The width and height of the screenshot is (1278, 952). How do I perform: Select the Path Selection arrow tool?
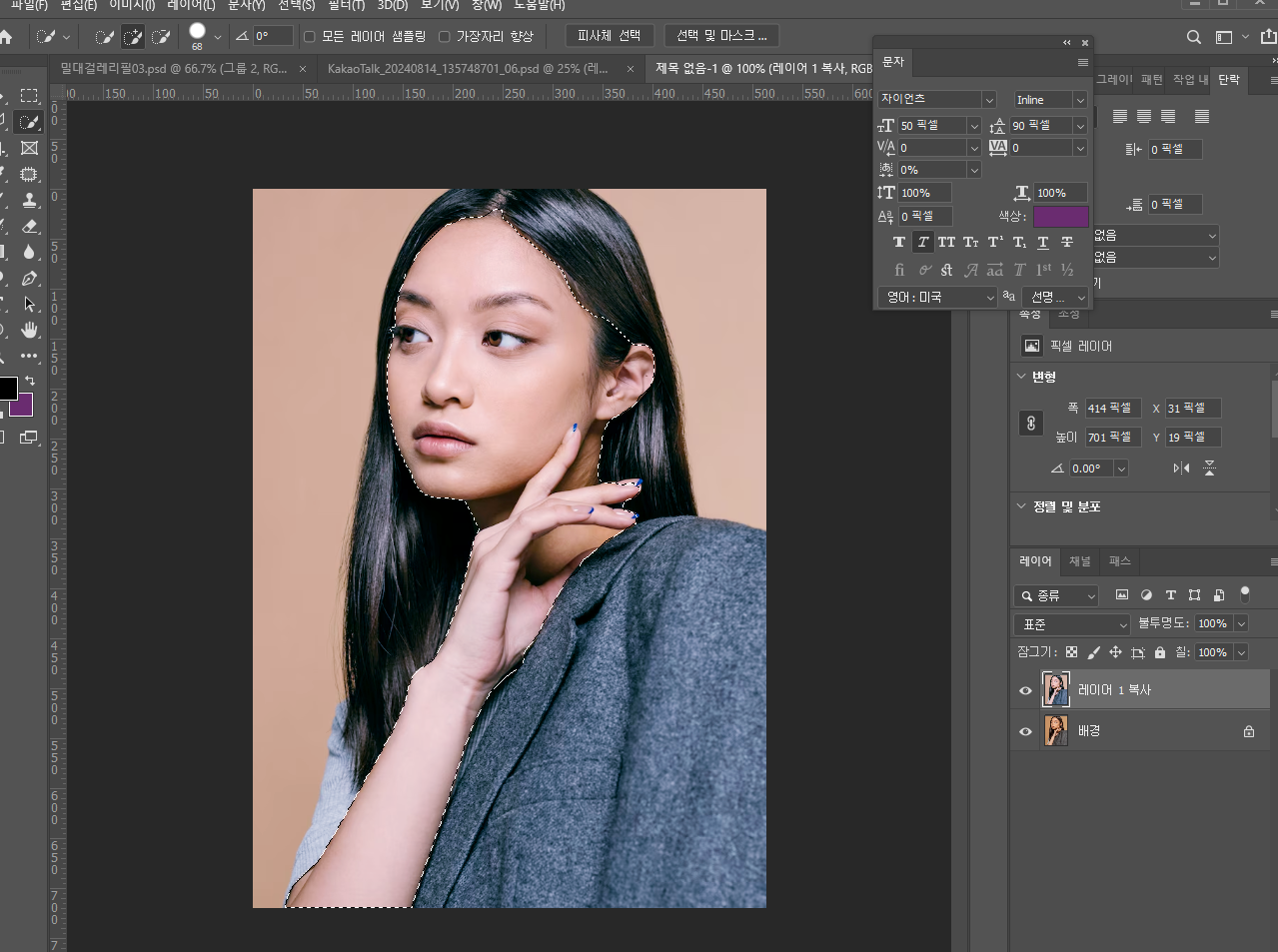(x=30, y=304)
